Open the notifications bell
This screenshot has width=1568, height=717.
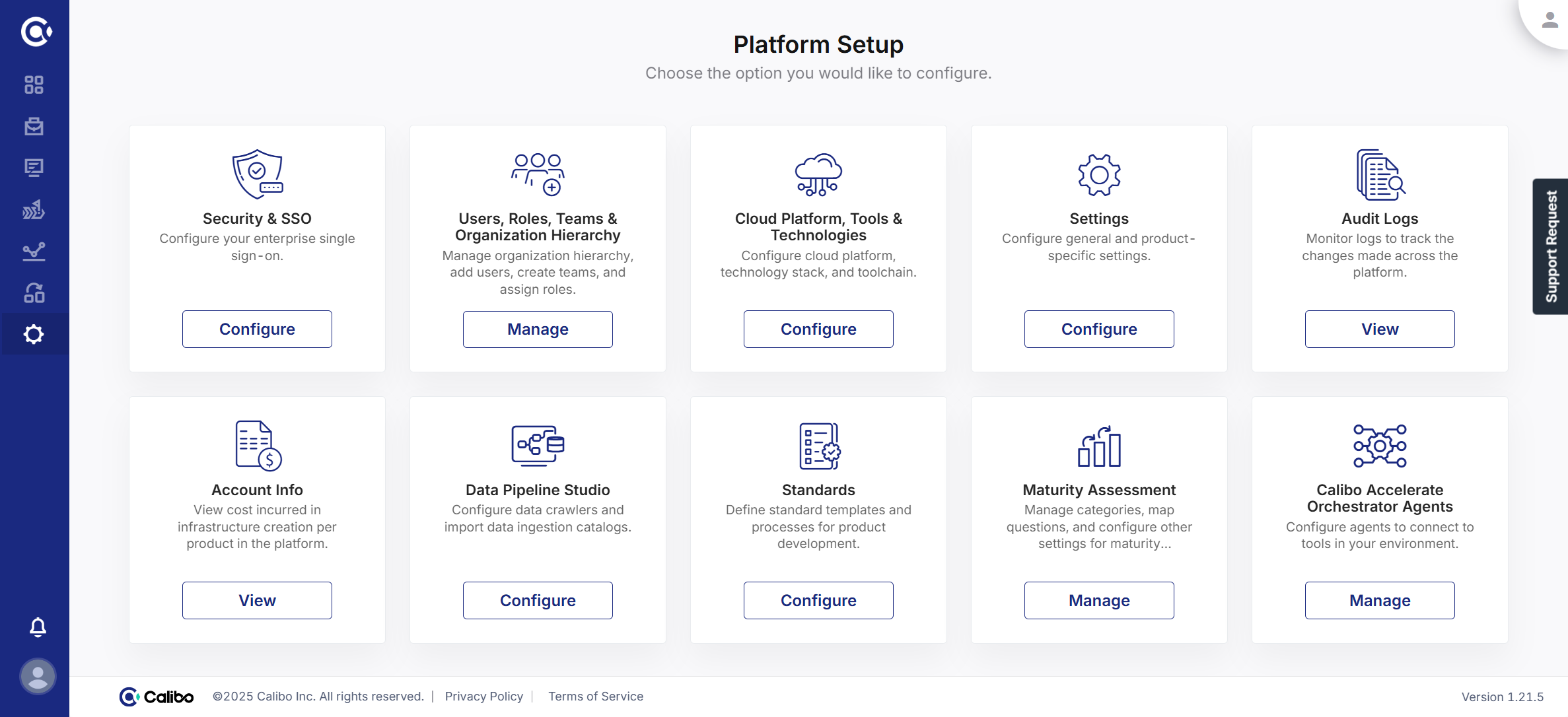pos(38,627)
